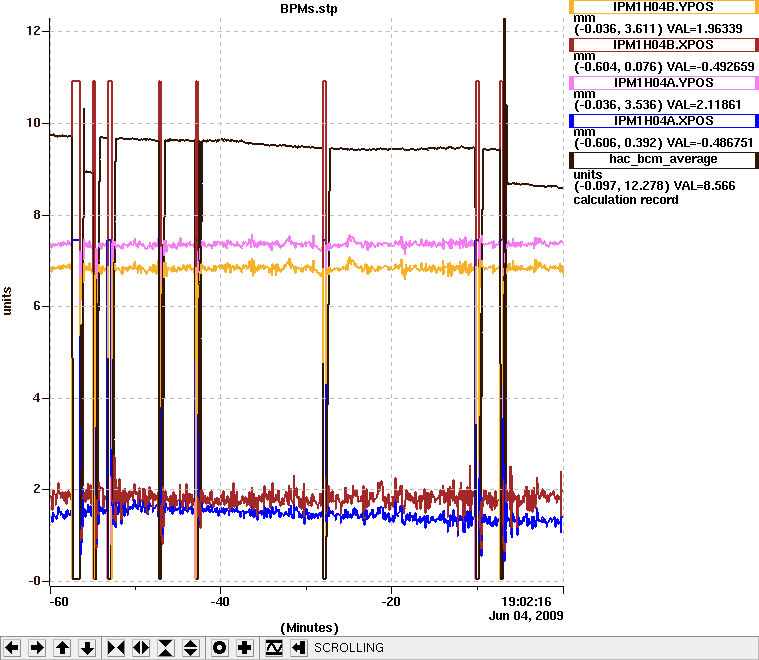The width and height of the screenshot is (759, 660).
Task: Click the arrow-to-bar scroll mode icon
Action: coord(299,647)
